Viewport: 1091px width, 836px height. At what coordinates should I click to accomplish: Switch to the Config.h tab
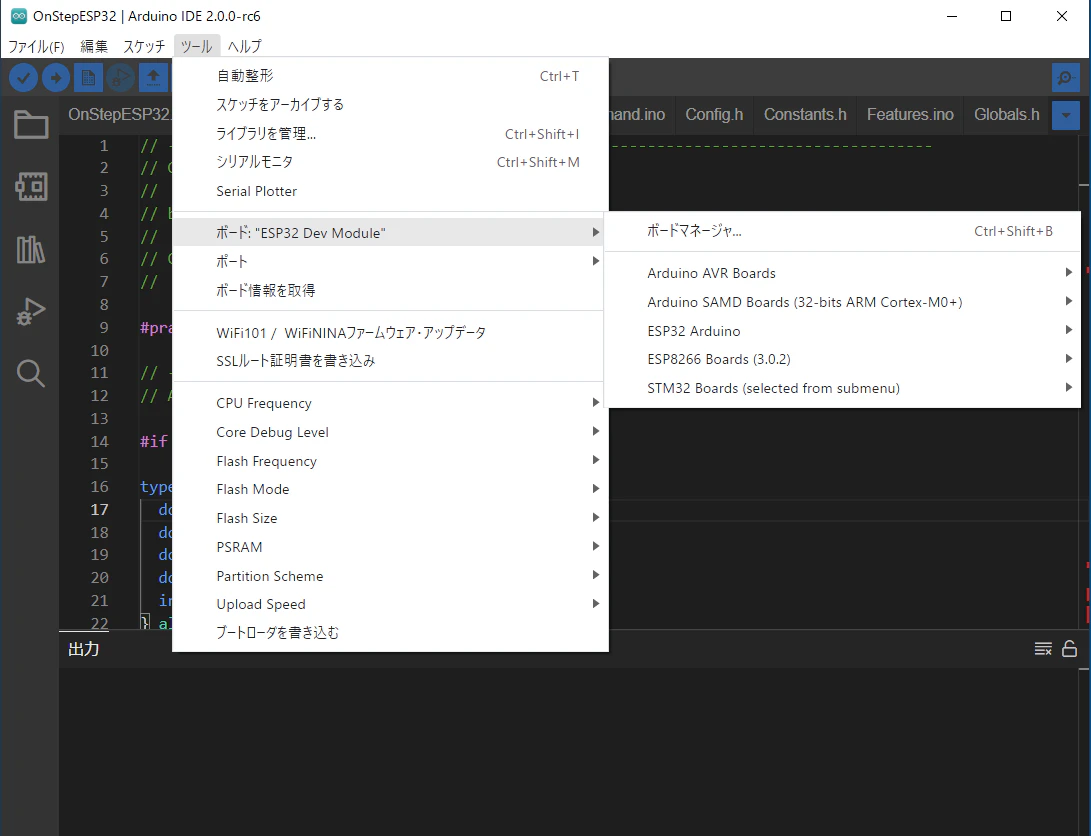(x=714, y=115)
